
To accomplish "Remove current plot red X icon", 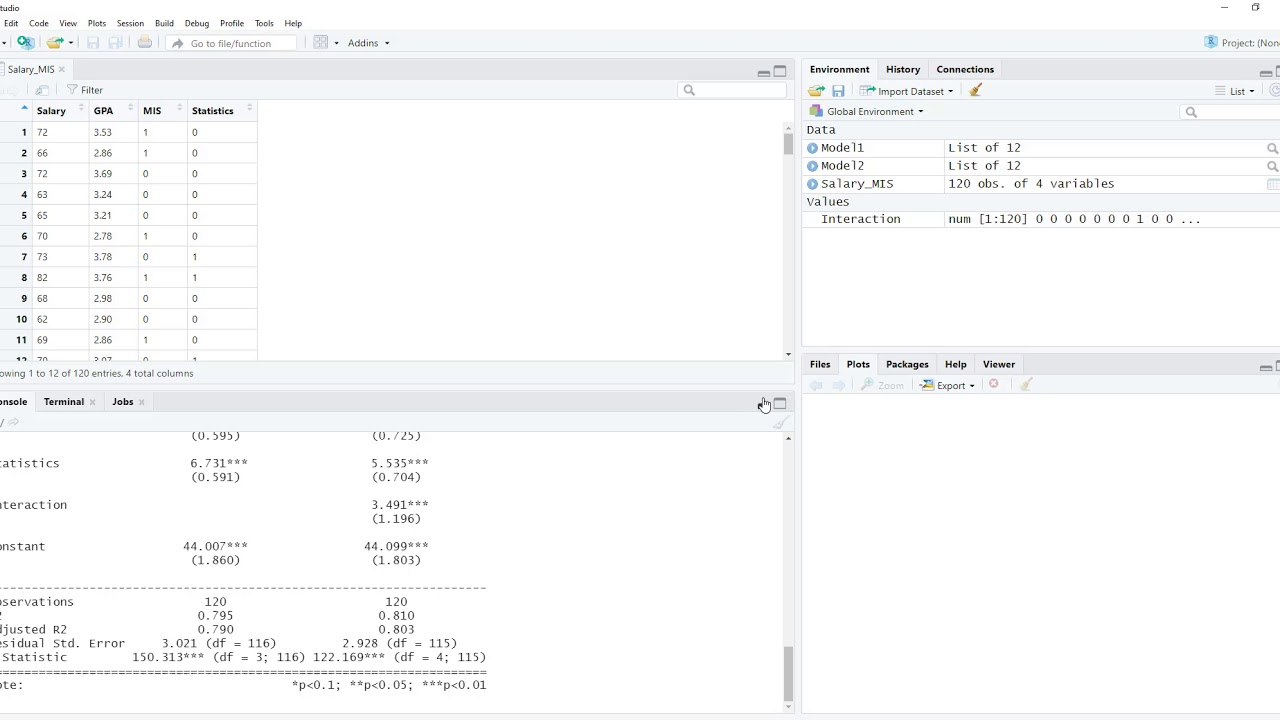I will click(994, 385).
